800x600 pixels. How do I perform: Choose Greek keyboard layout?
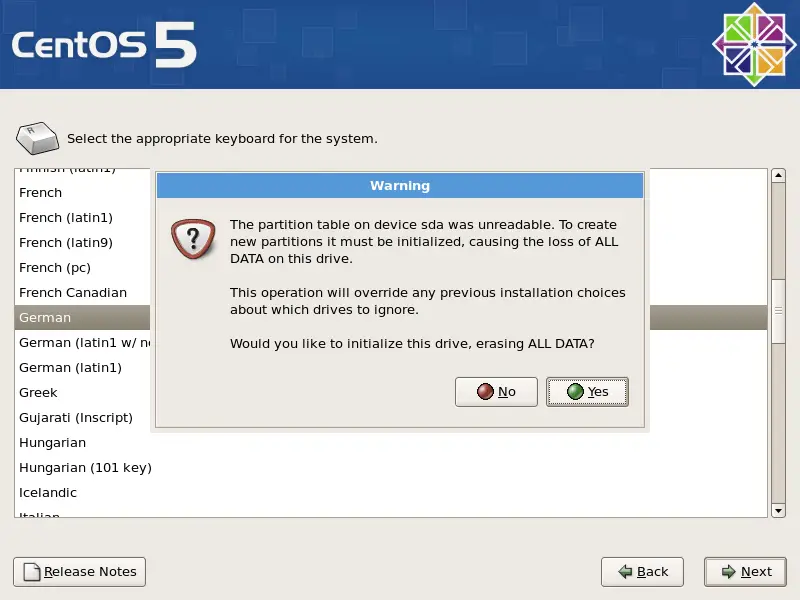[39, 393]
